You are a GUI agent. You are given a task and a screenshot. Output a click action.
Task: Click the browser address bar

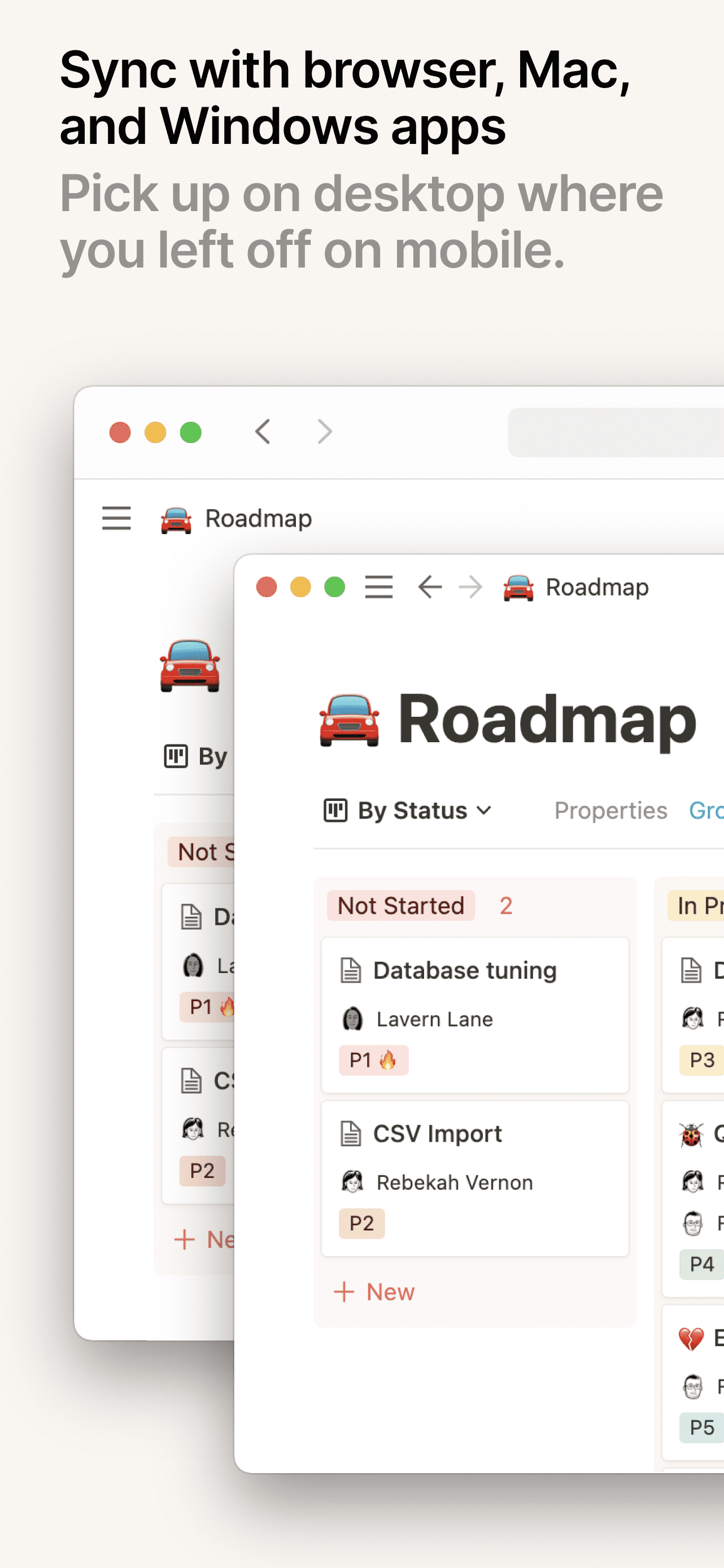(x=616, y=432)
